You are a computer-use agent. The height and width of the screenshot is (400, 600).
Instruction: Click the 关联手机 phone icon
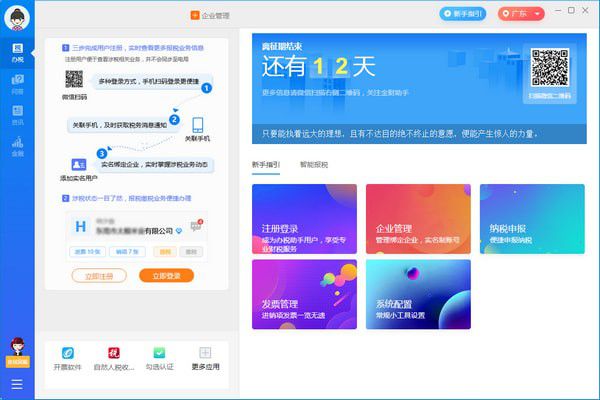[x=197, y=125]
